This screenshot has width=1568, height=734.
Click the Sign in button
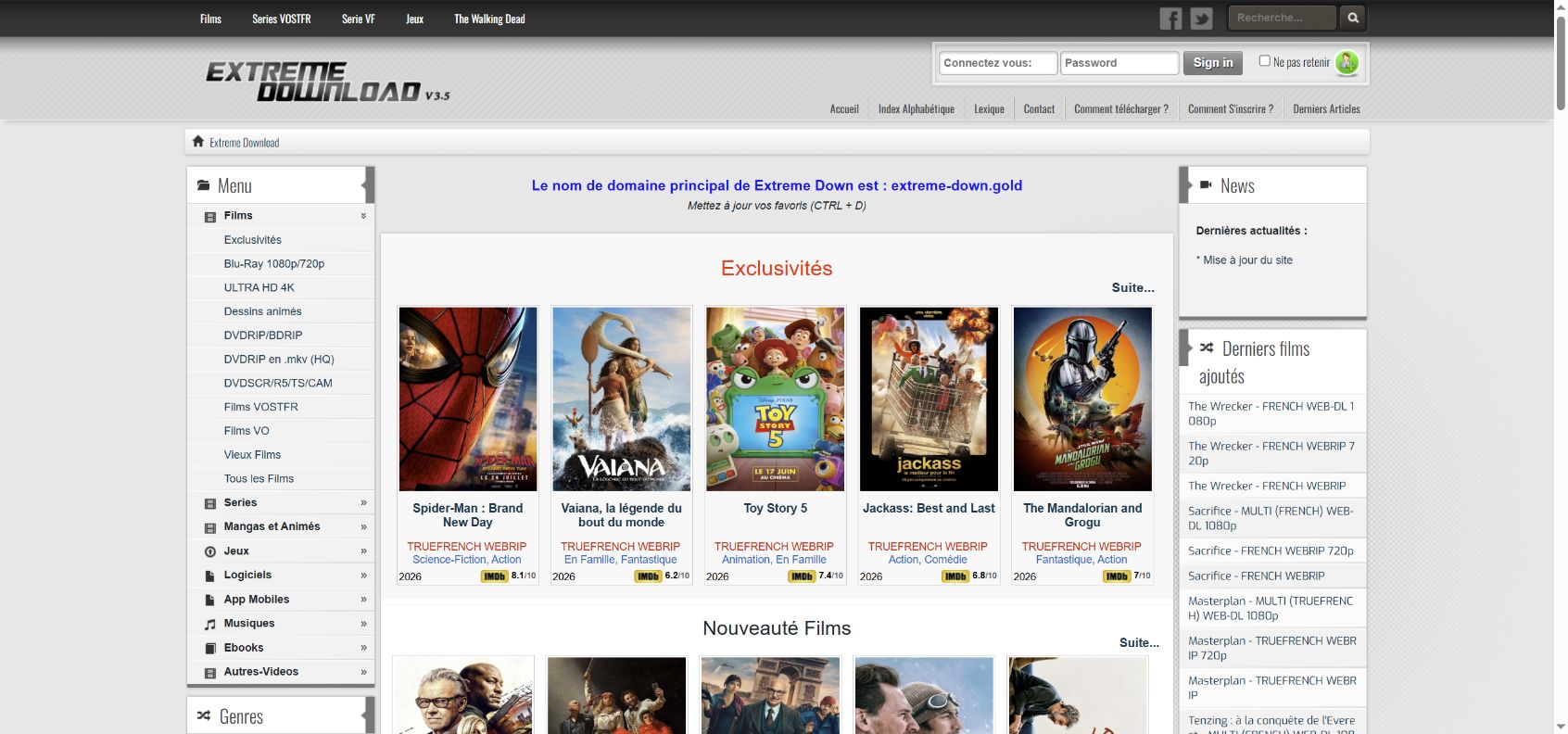[x=1213, y=63]
